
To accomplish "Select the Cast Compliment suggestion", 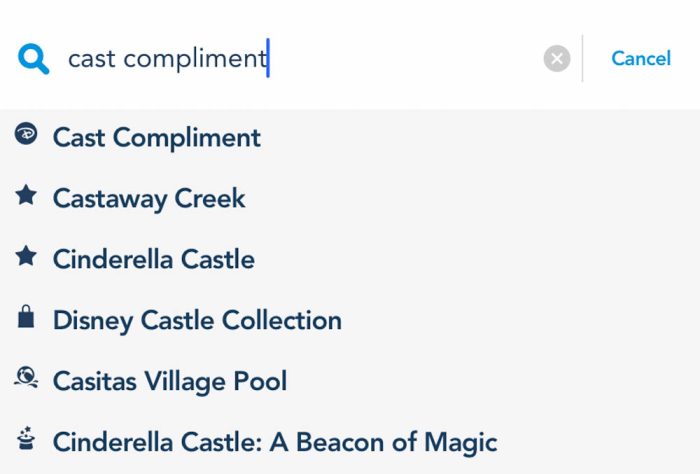I will pos(350,137).
